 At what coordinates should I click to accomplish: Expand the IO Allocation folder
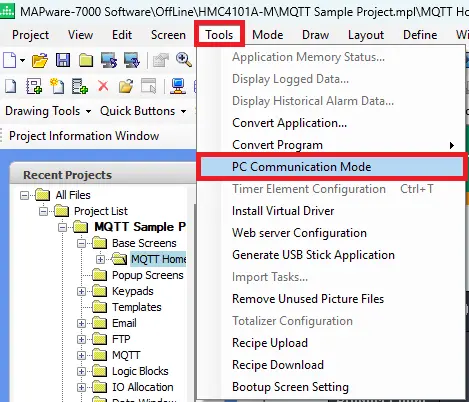[81, 387]
